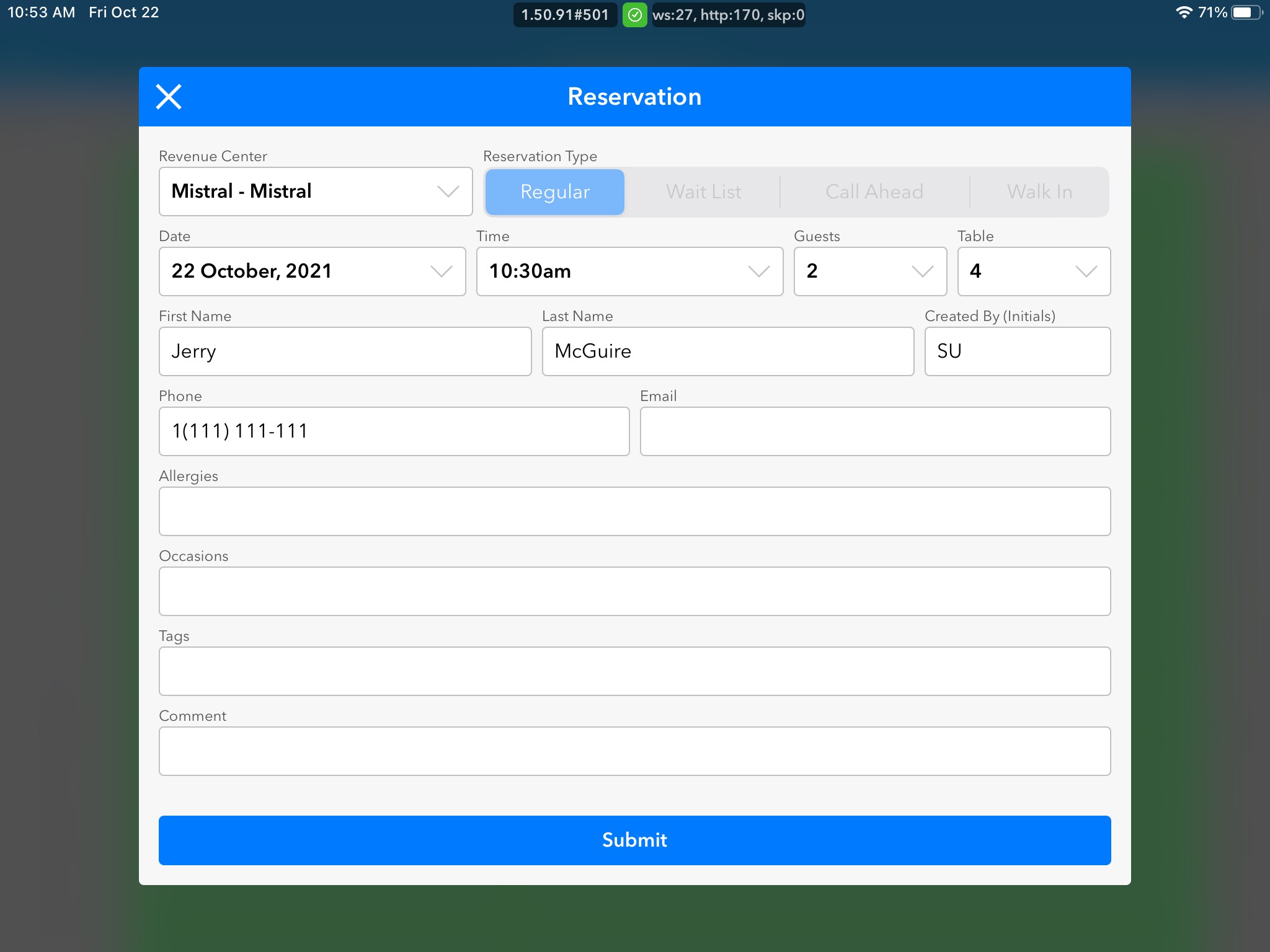The height and width of the screenshot is (952, 1270).
Task: Close the Reservation dialog with X icon
Action: 169,97
